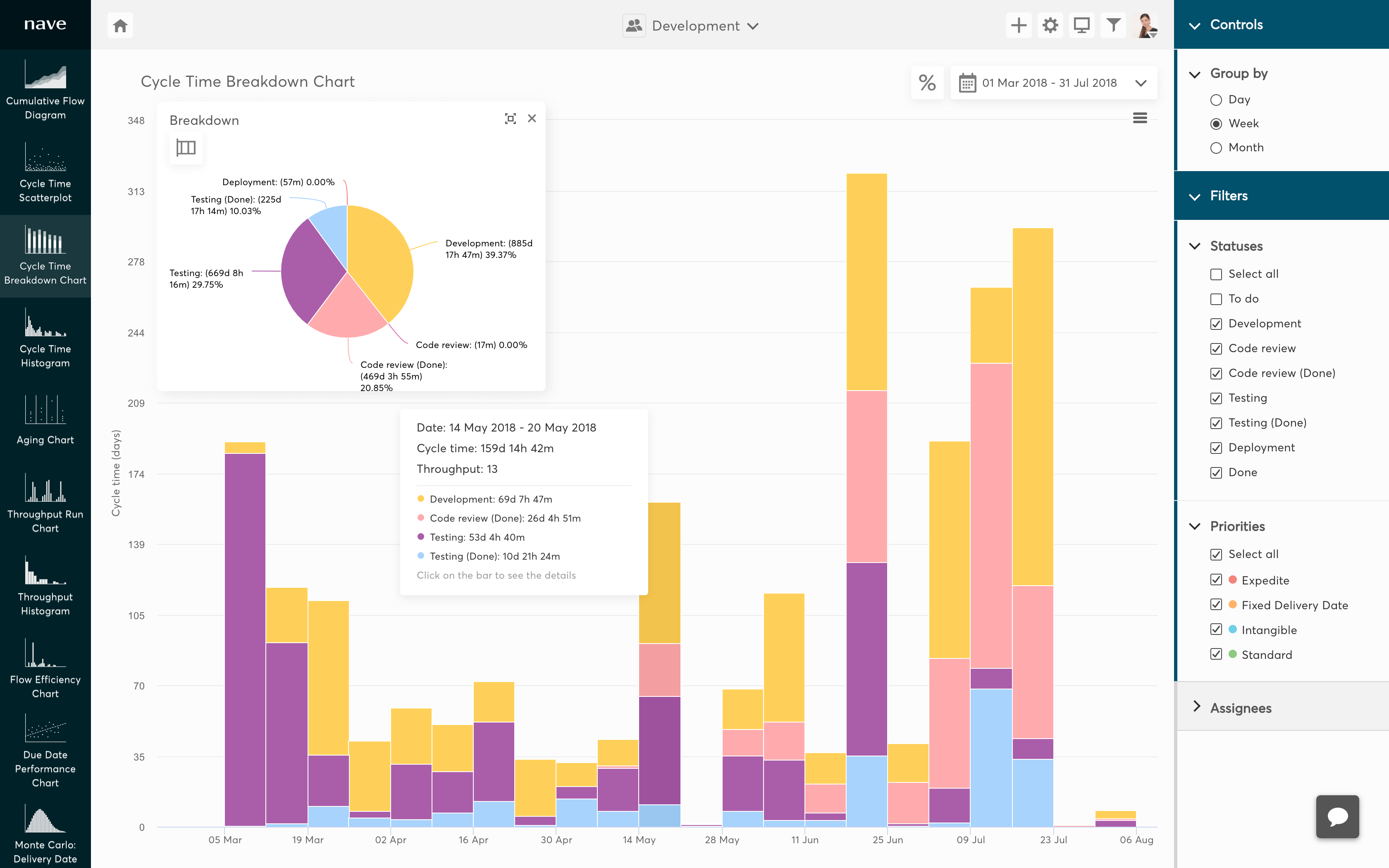Uncheck the Expedite priority checkbox

pos(1216,580)
